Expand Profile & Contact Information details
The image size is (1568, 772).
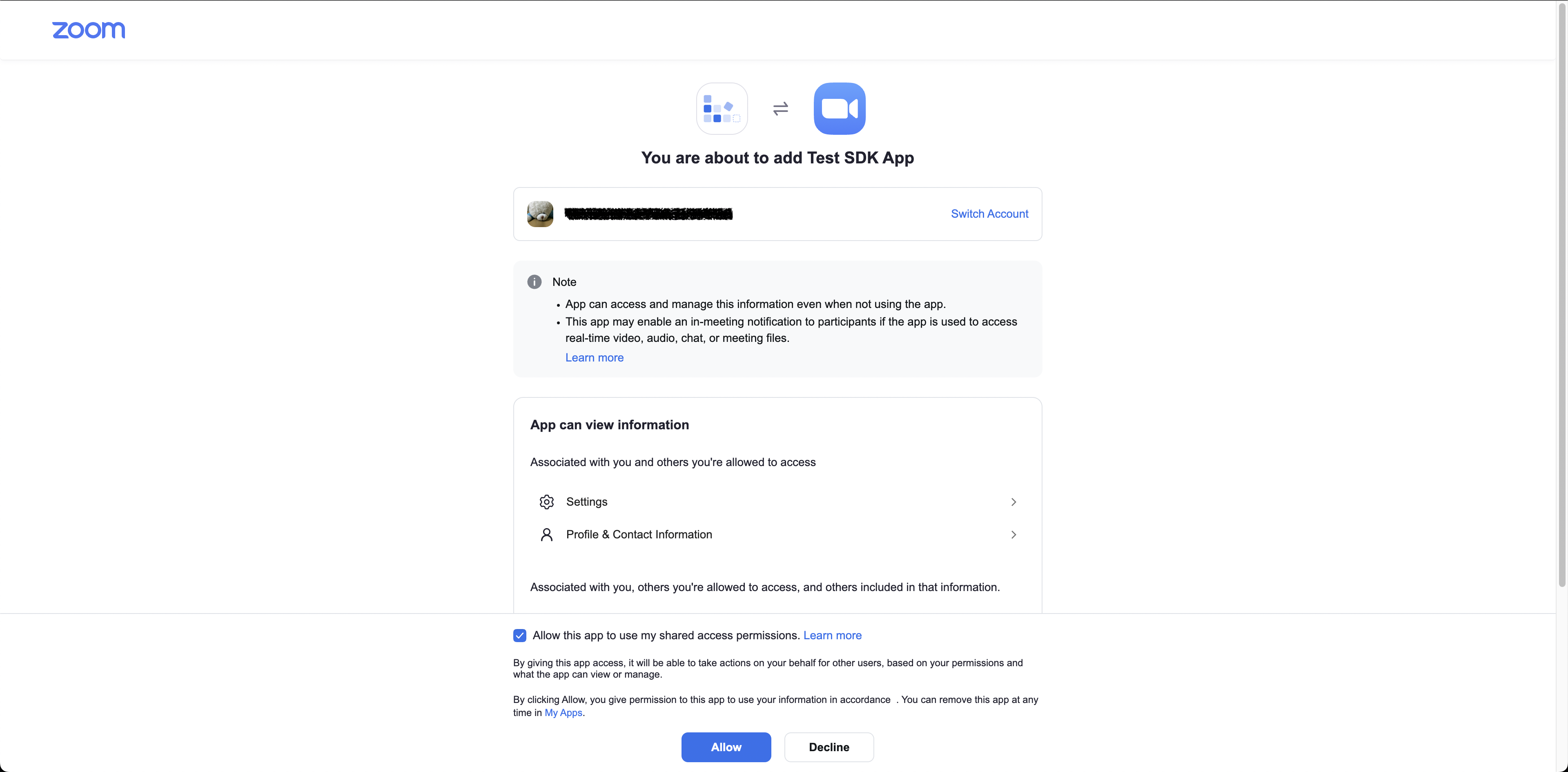pyautogui.click(x=1013, y=535)
